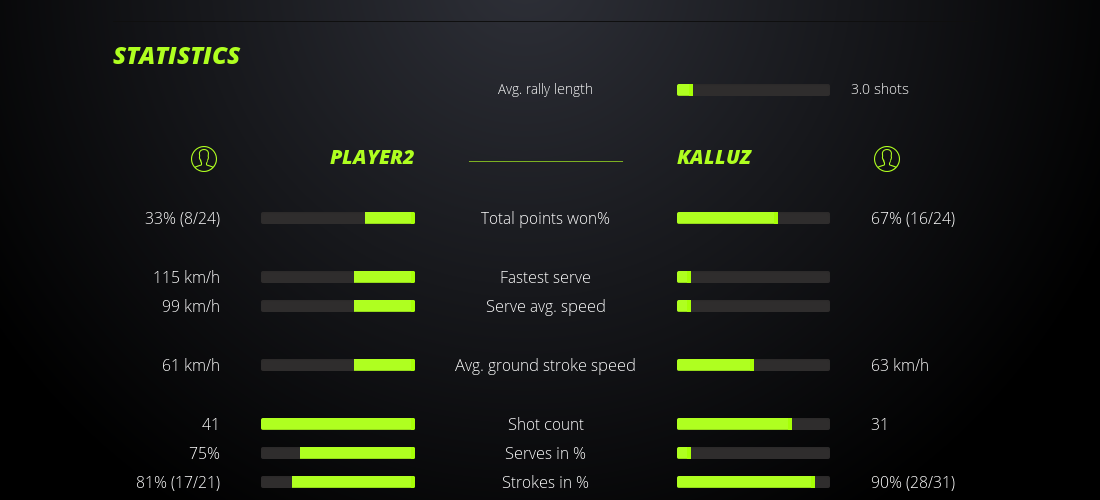Click PLAYER2's Total points won bar
This screenshot has height=500, width=1100.
338,218
